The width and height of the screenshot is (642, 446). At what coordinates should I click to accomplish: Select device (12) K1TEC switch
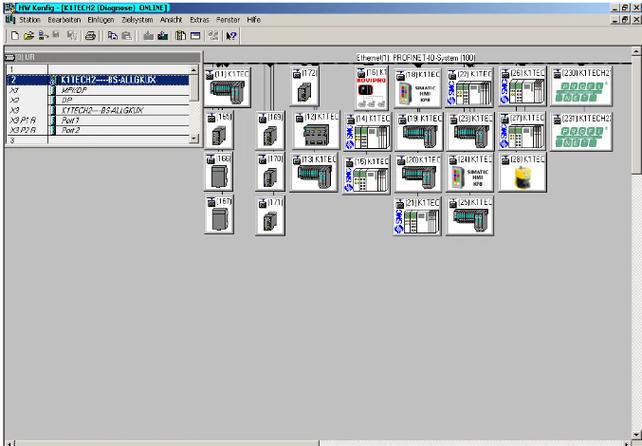tap(316, 130)
